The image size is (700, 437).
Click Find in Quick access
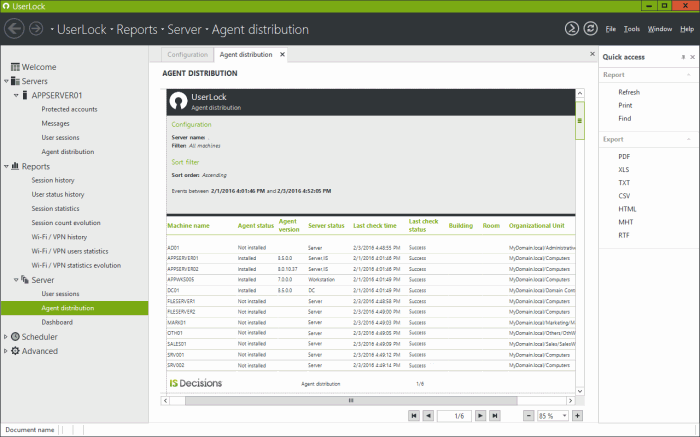[x=625, y=118]
